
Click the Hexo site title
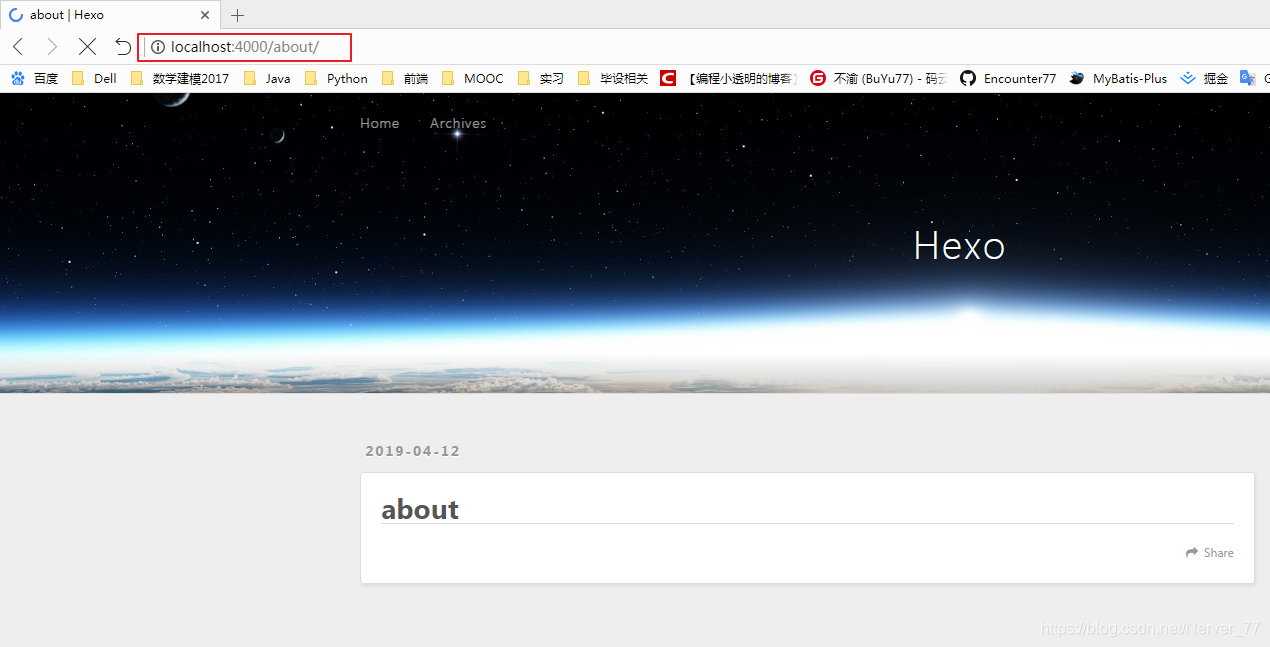pyautogui.click(x=959, y=246)
